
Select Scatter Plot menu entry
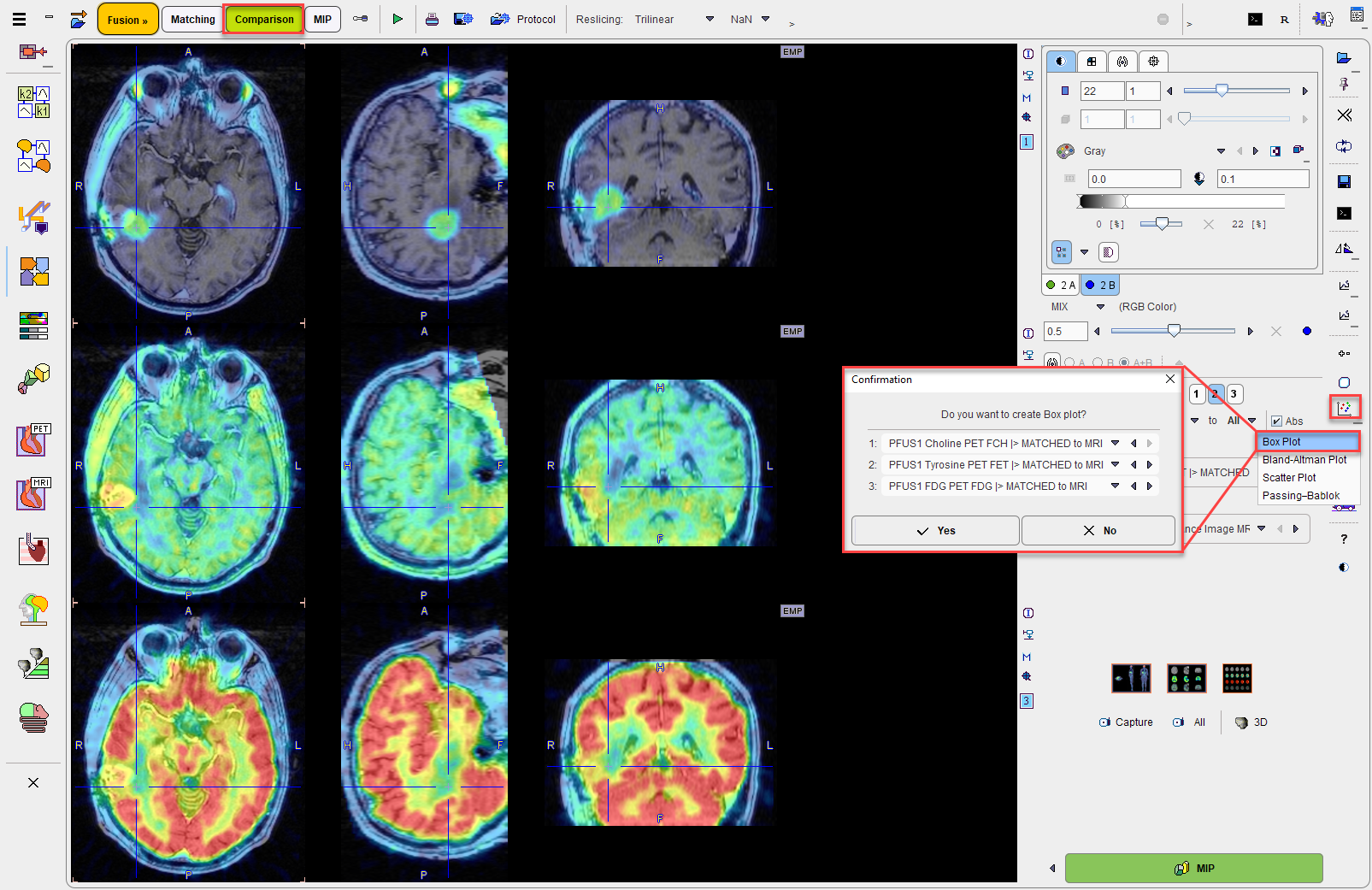click(1307, 478)
